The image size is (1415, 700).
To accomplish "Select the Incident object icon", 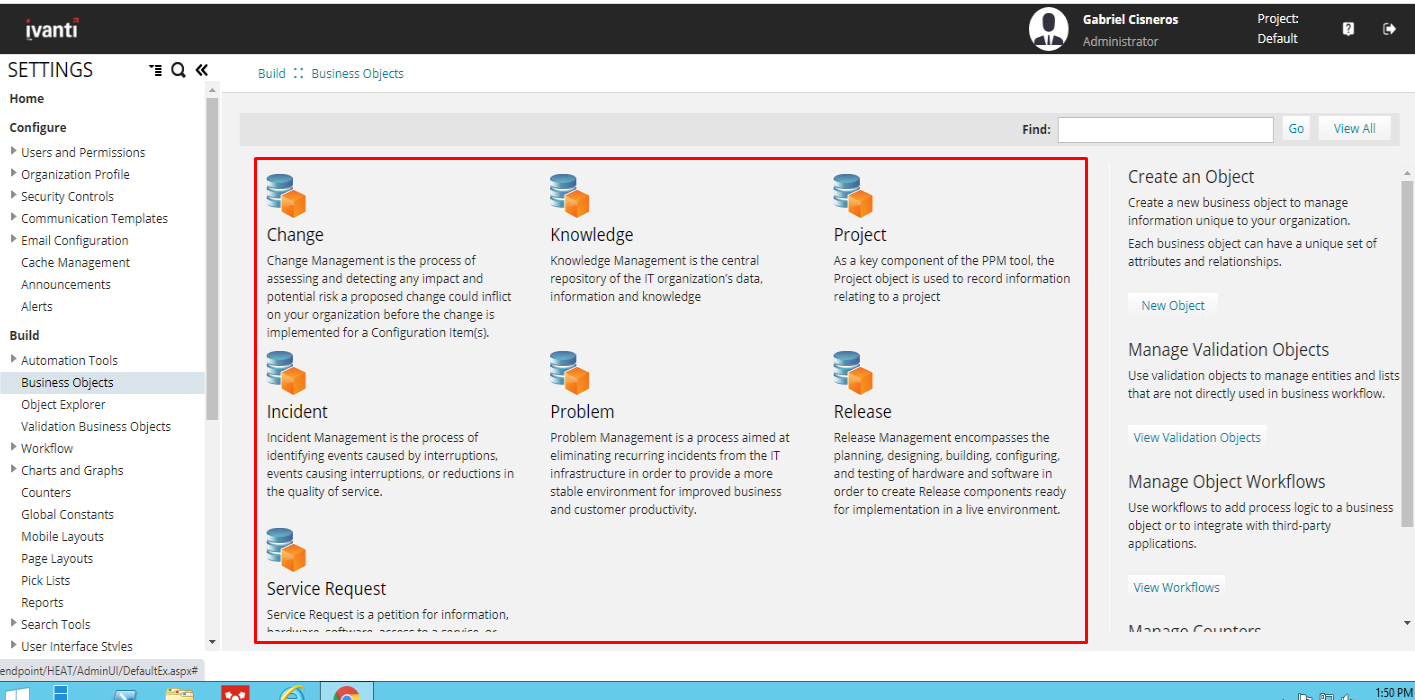I will (286, 373).
